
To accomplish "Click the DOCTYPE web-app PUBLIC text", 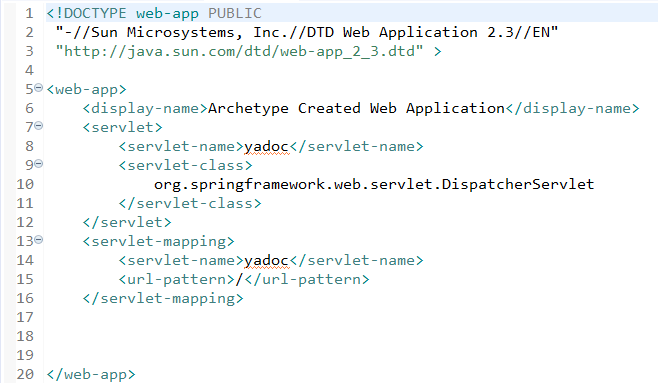I will [x=154, y=13].
